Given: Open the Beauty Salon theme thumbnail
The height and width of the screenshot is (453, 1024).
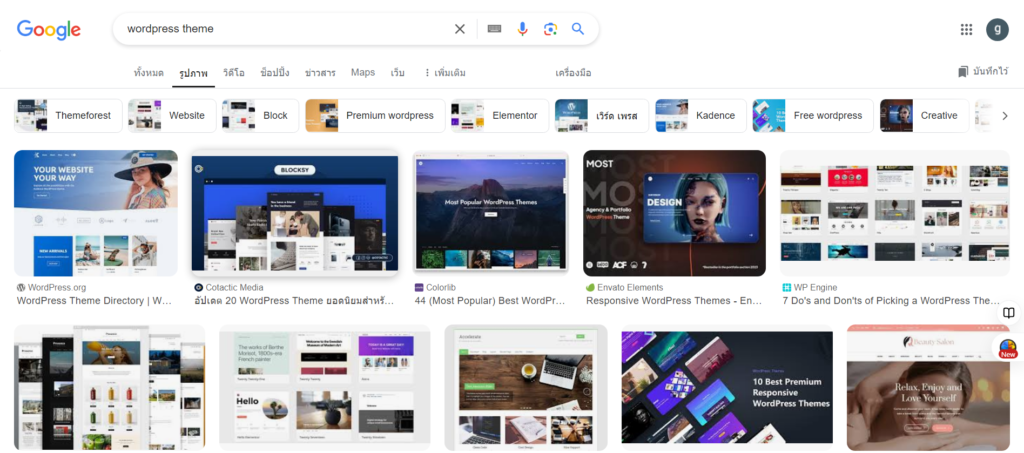Looking at the screenshot, I should [x=927, y=387].
